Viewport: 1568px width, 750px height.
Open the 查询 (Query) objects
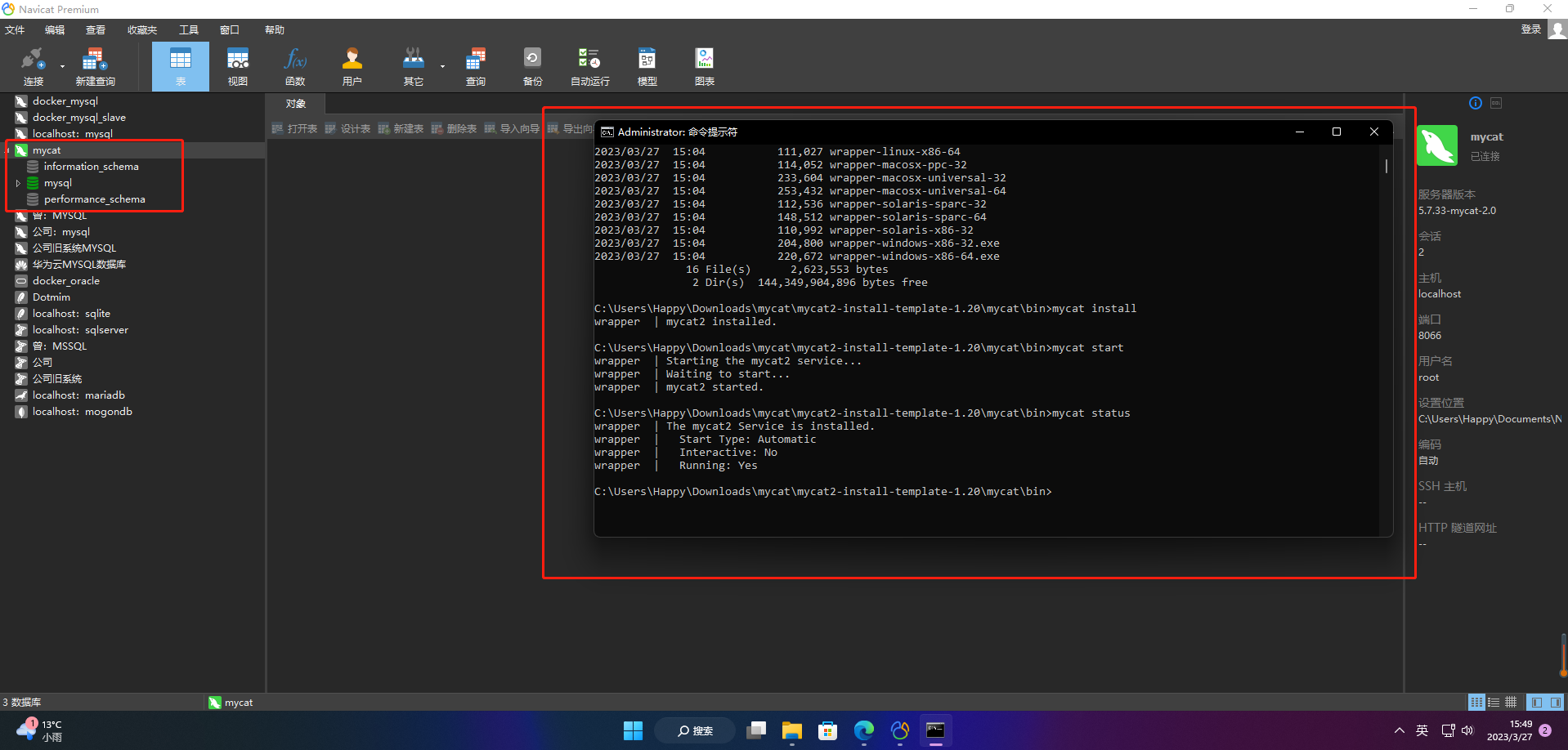(476, 66)
